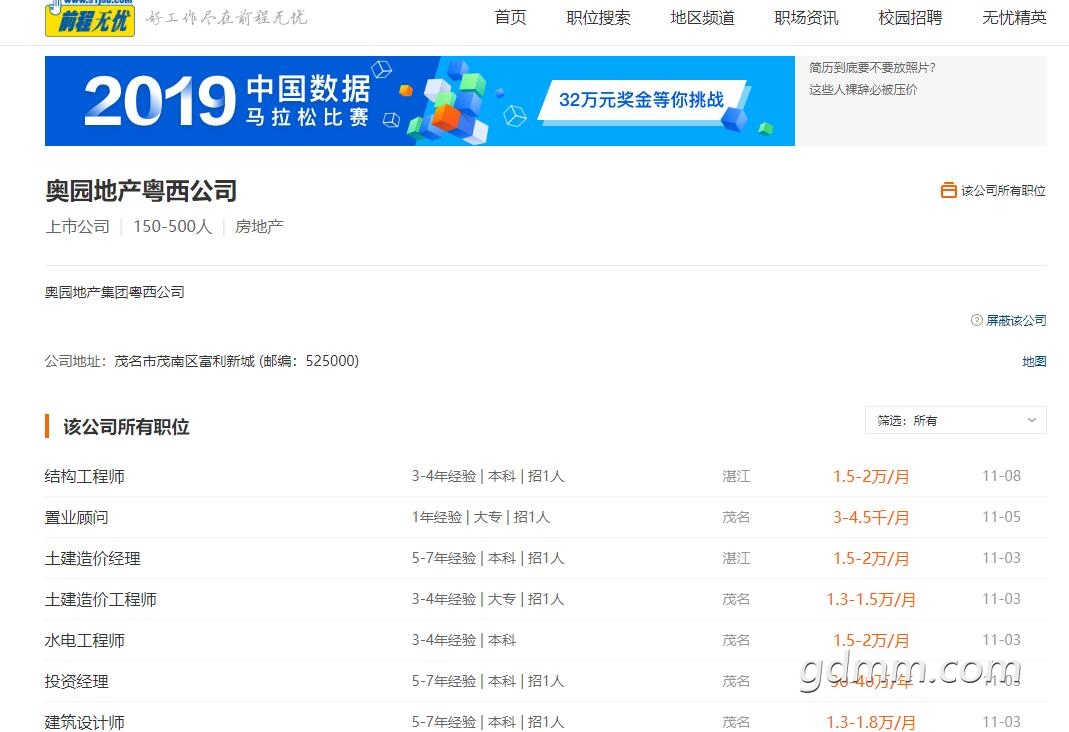Screen dimensions: 1069x732
Task: Click the 3-4年经验 | 本科 text in 水电工程师 row
Action: tap(464, 640)
